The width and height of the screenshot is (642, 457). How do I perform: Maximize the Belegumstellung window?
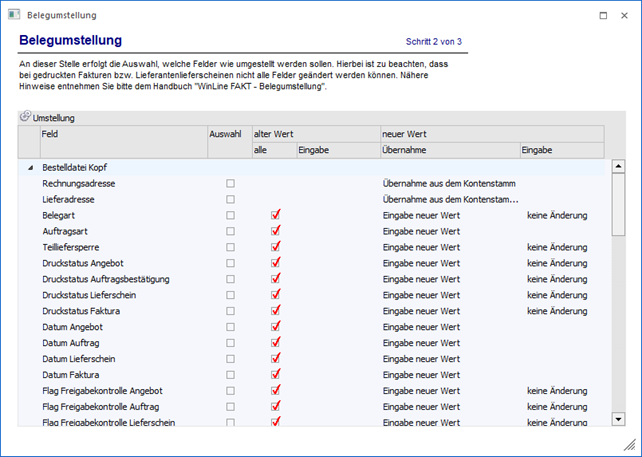[x=600, y=16]
